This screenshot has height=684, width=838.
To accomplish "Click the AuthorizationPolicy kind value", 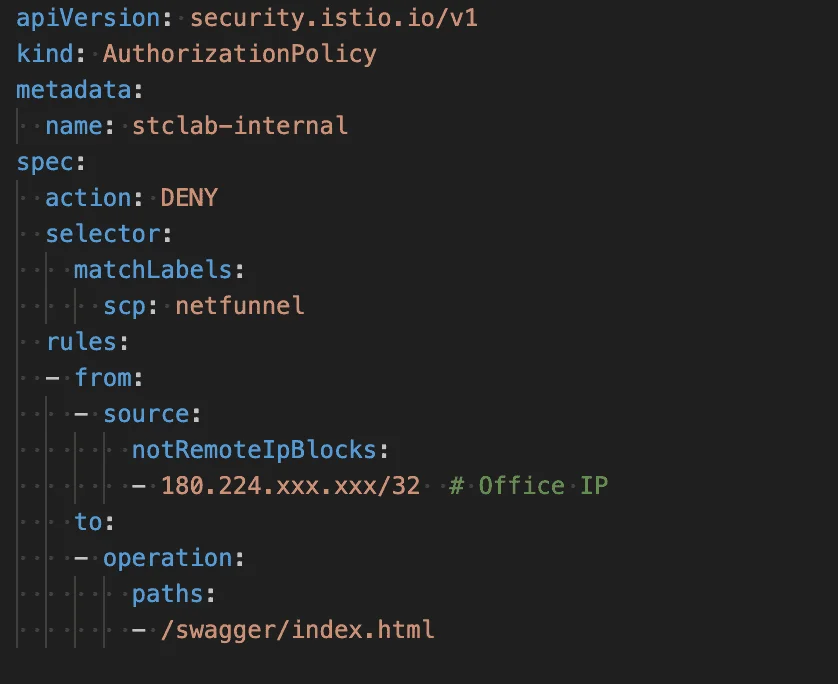I will tap(239, 54).
